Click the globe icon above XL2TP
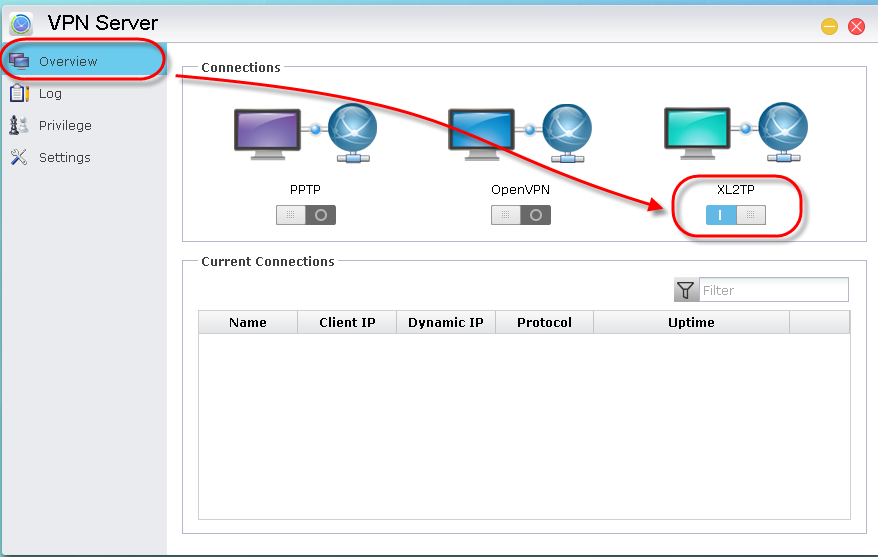 coord(783,132)
